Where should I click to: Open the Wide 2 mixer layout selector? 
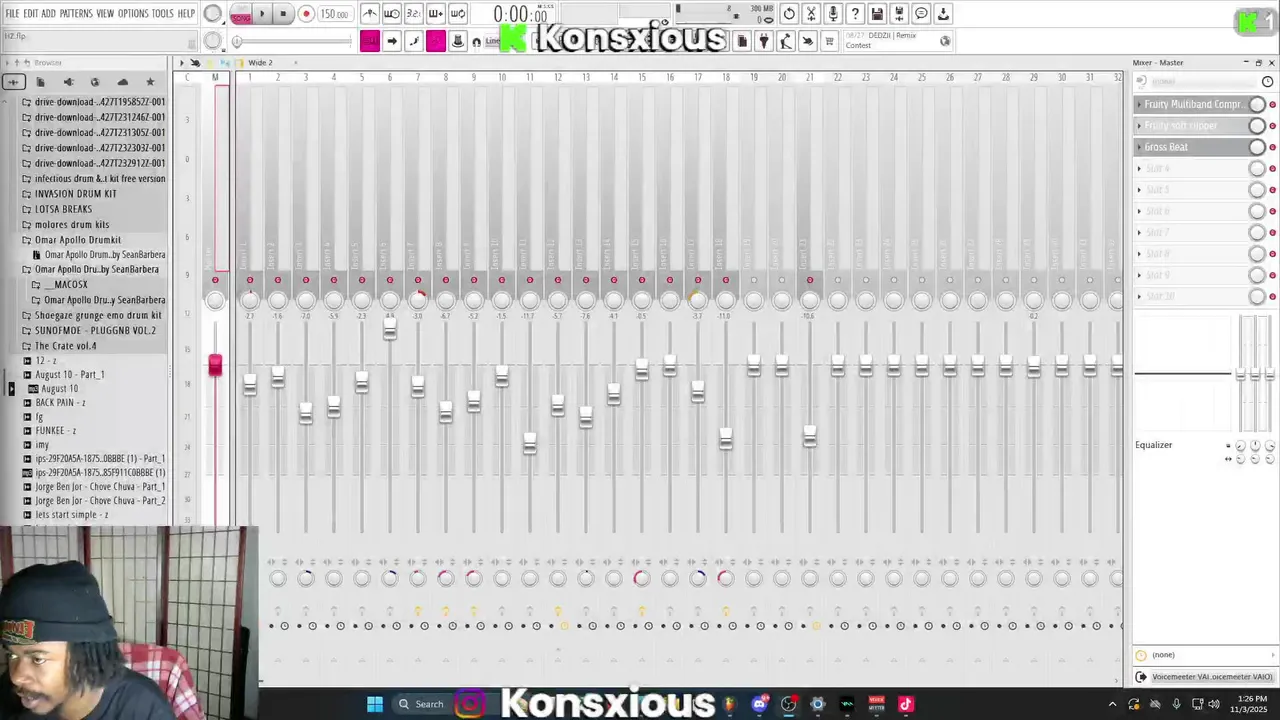260,63
